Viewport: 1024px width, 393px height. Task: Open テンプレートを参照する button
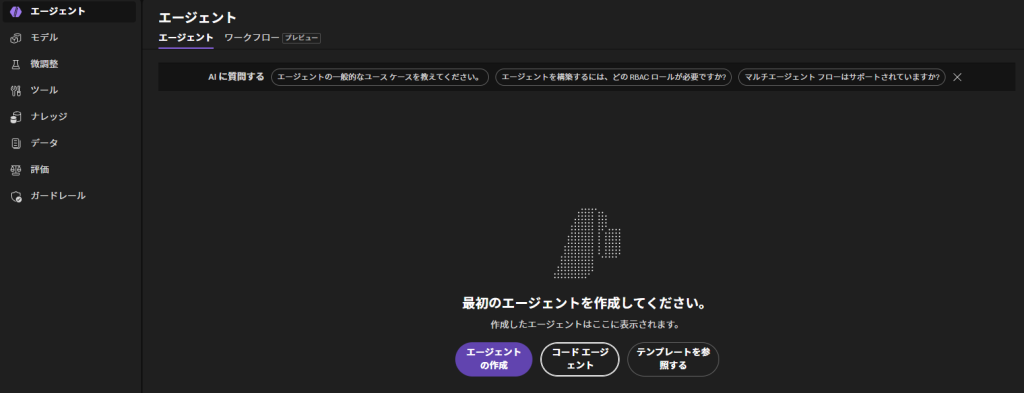[x=673, y=359]
